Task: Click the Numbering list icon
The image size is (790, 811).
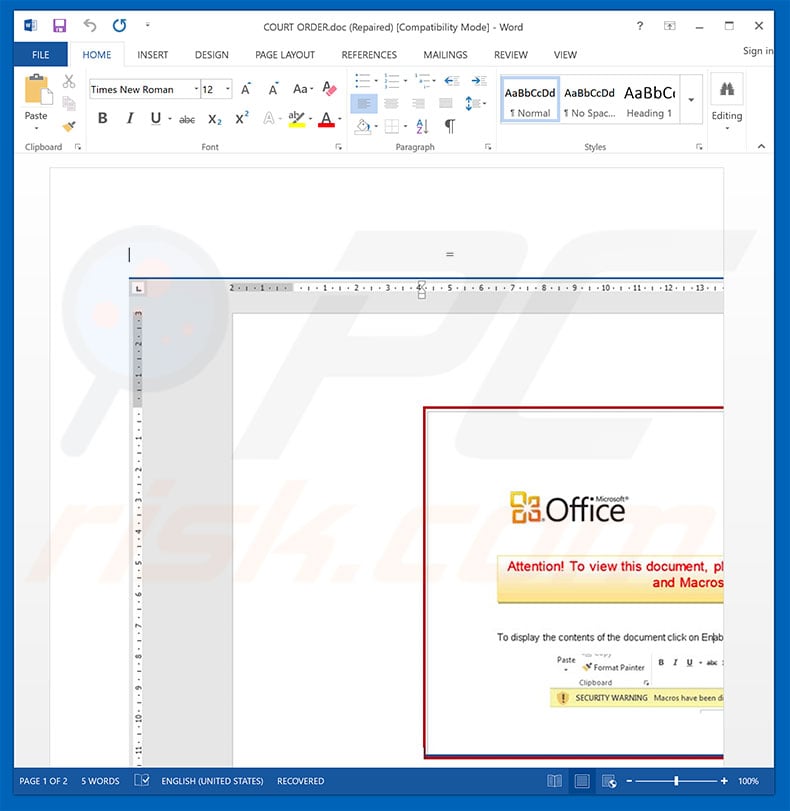Action: coord(392,81)
